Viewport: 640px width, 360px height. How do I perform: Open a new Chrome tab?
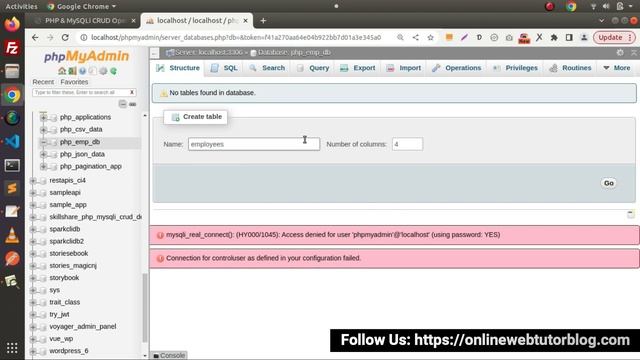[263, 20]
